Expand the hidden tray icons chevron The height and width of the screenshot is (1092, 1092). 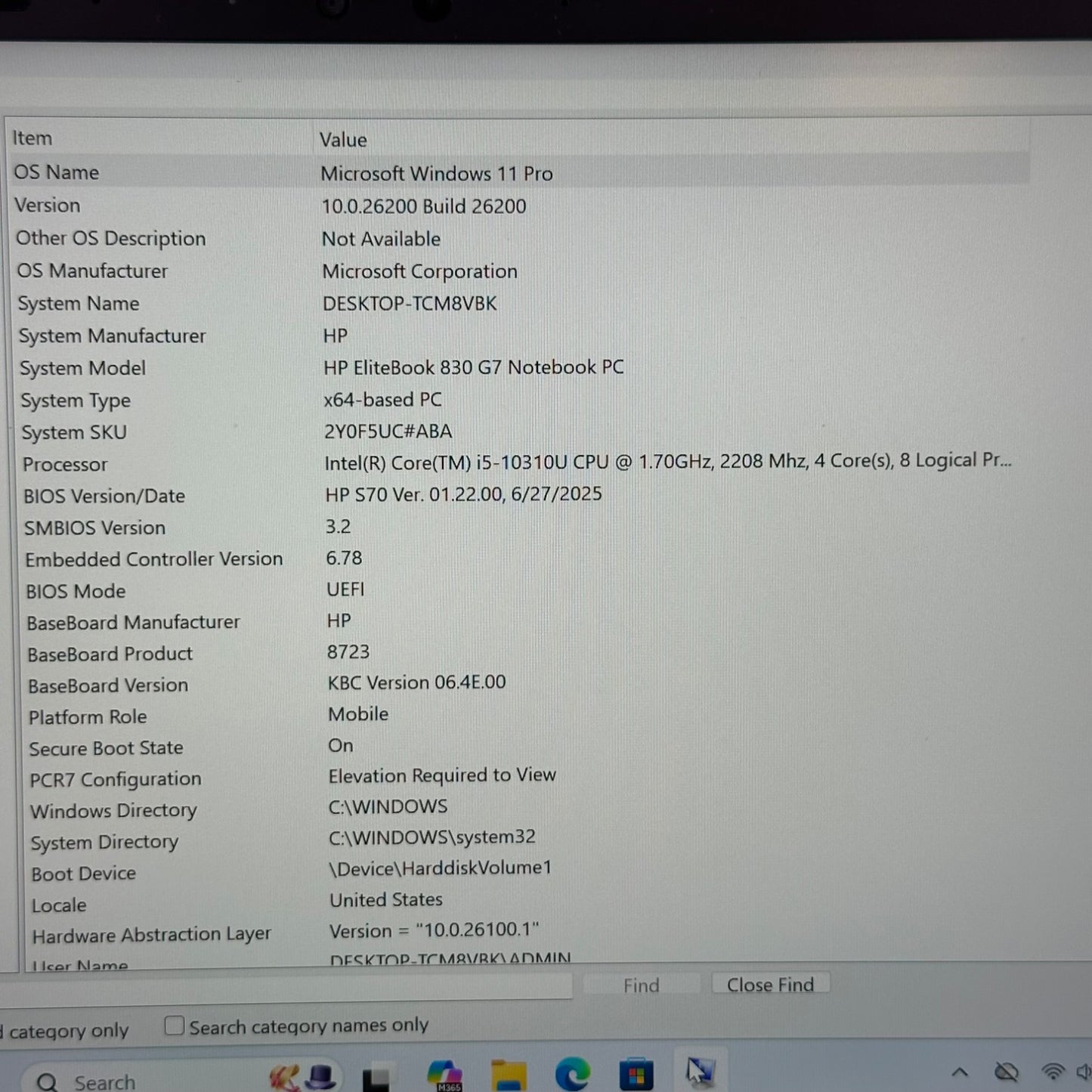[x=960, y=1072]
